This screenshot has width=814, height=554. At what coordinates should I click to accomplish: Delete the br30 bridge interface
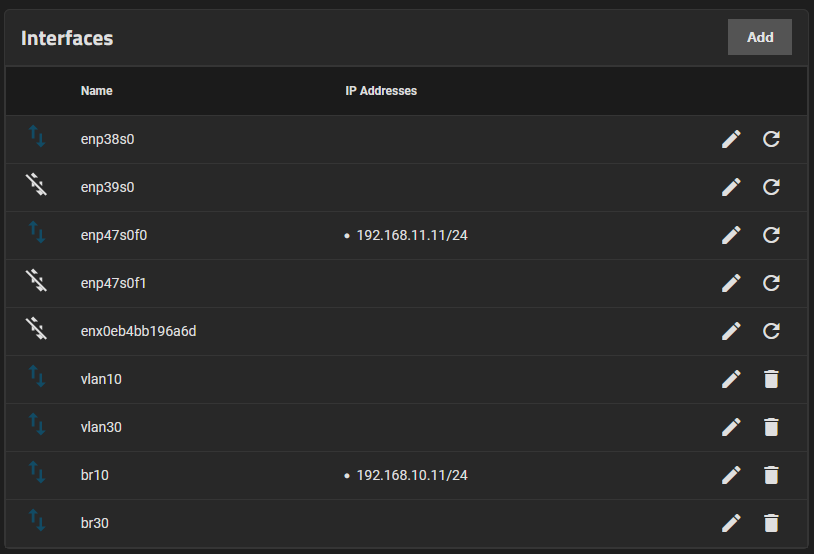point(771,523)
